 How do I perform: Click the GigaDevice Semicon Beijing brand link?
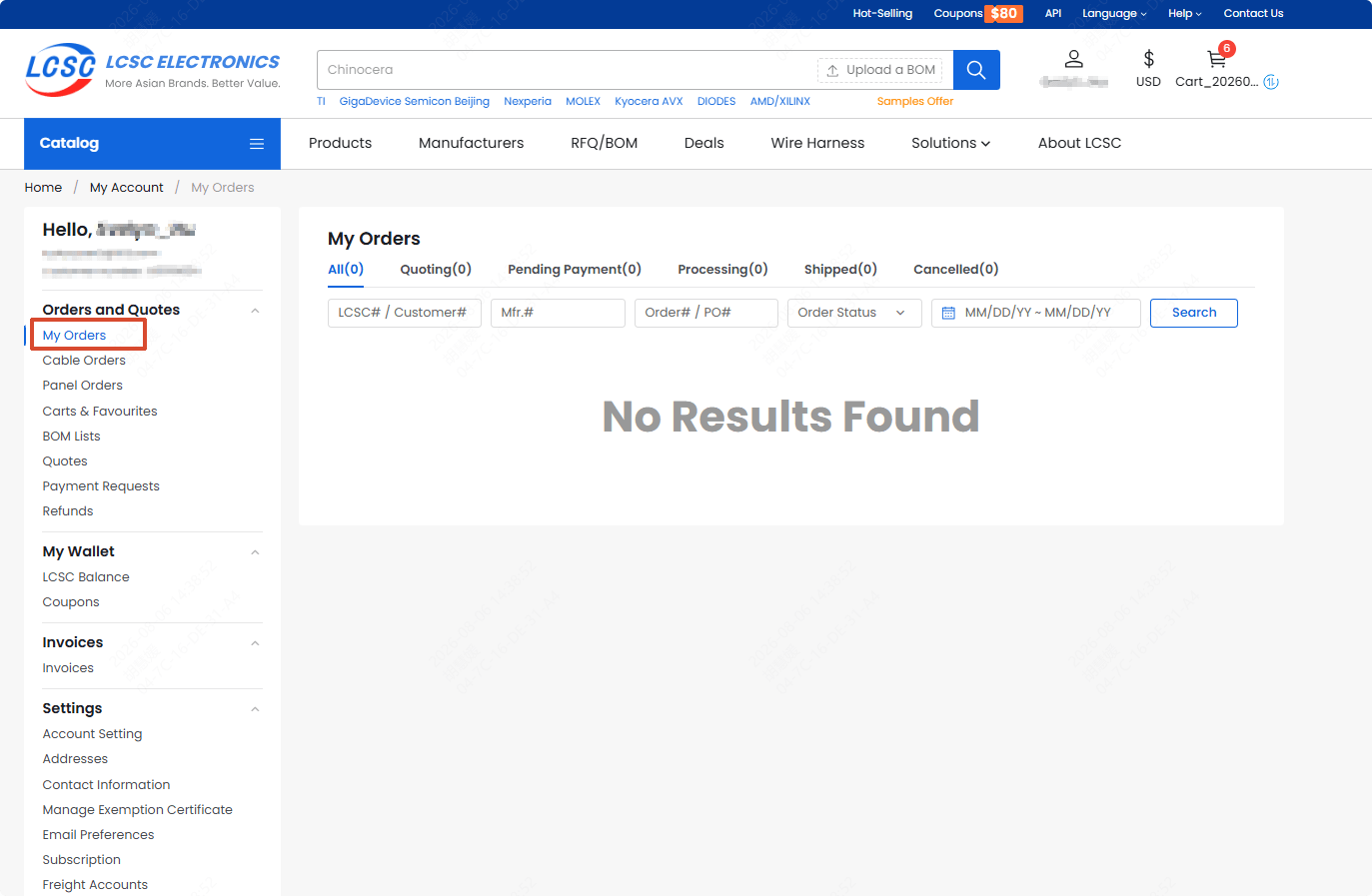click(x=414, y=101)
